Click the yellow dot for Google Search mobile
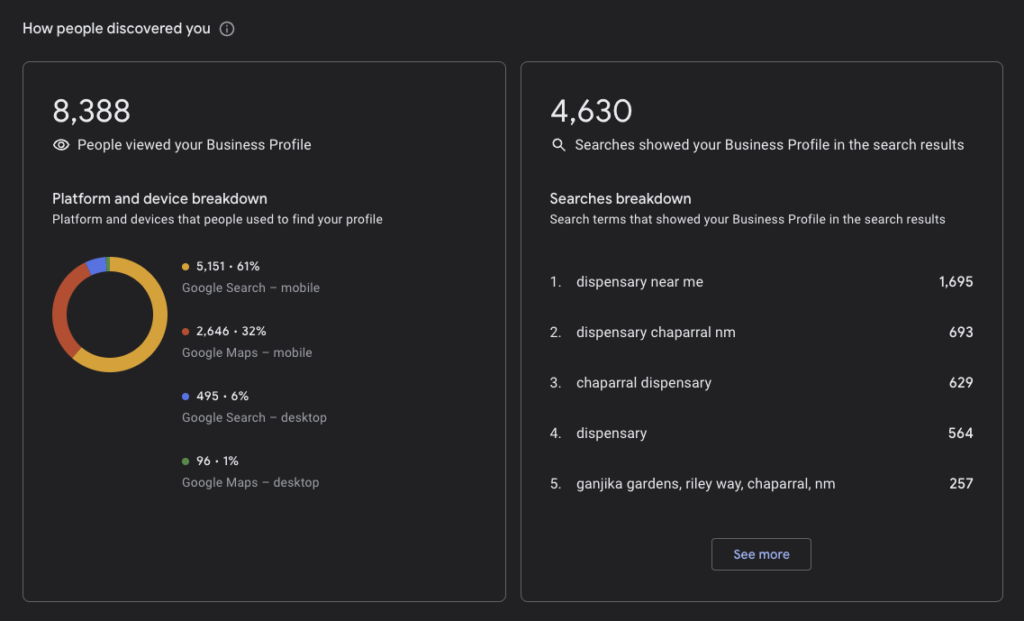The width and height of the screenshot is (1024, 621). 186,267
